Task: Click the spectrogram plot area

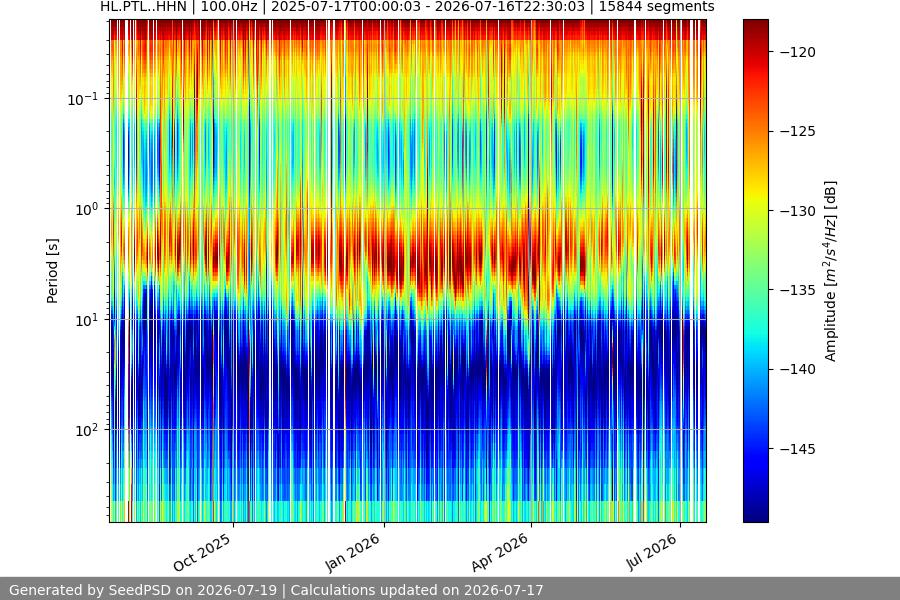Action: tap(408, 271)
